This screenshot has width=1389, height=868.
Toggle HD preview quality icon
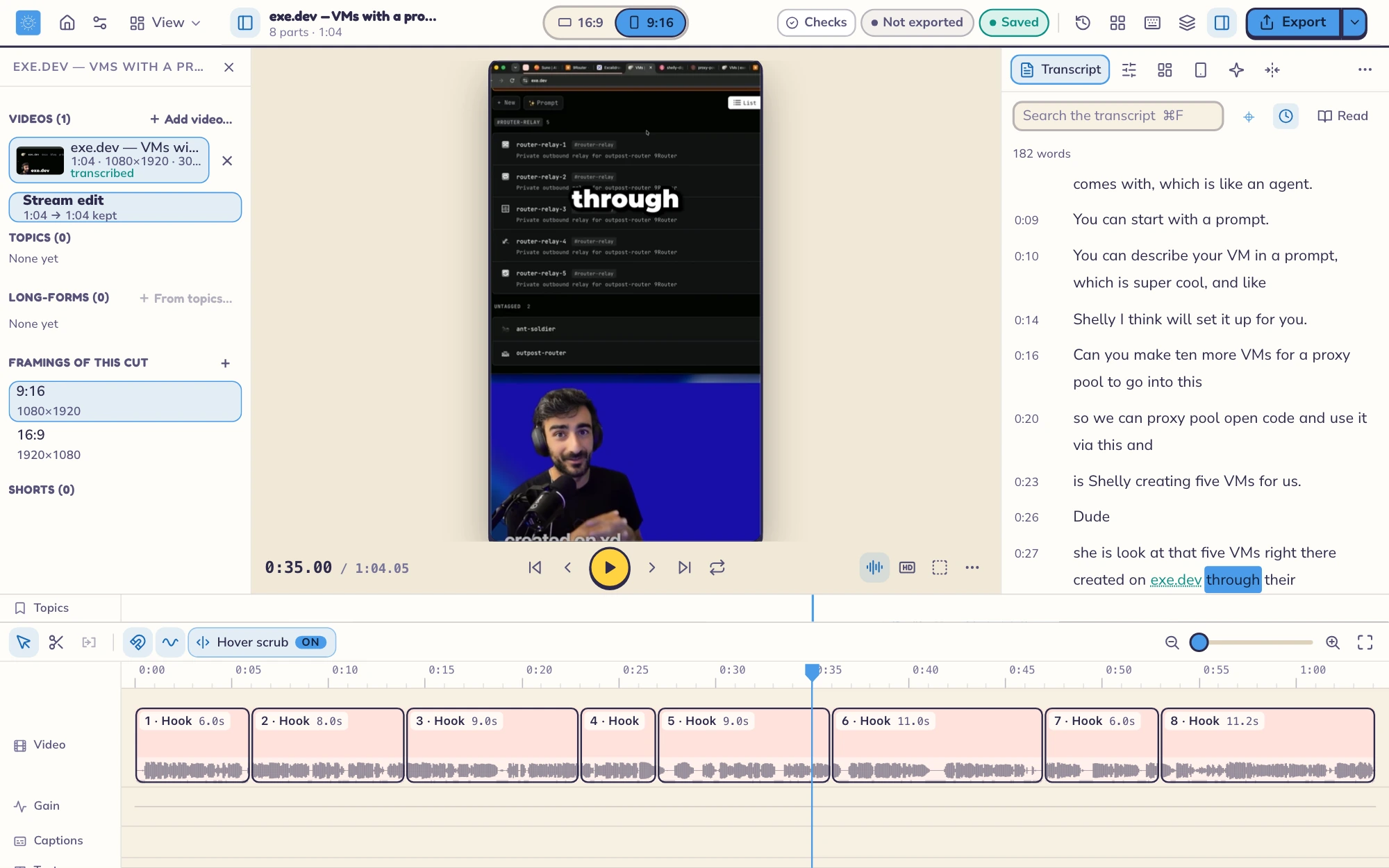[907, 567]
